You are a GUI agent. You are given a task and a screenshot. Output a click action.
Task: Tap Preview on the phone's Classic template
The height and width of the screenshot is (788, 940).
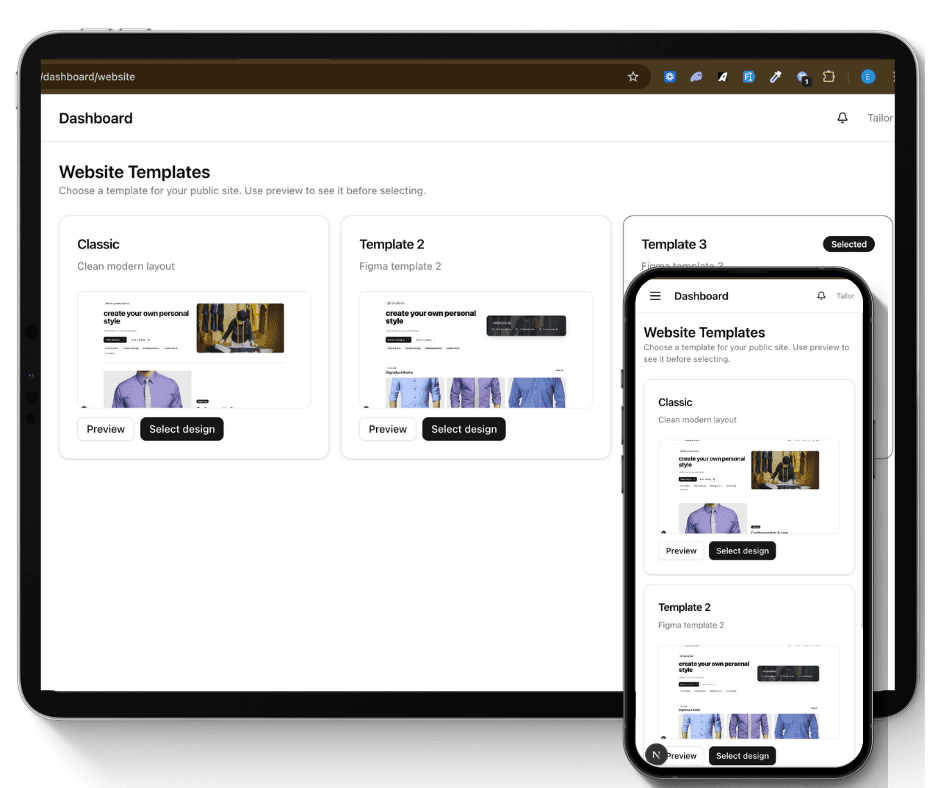pos(681,550)
